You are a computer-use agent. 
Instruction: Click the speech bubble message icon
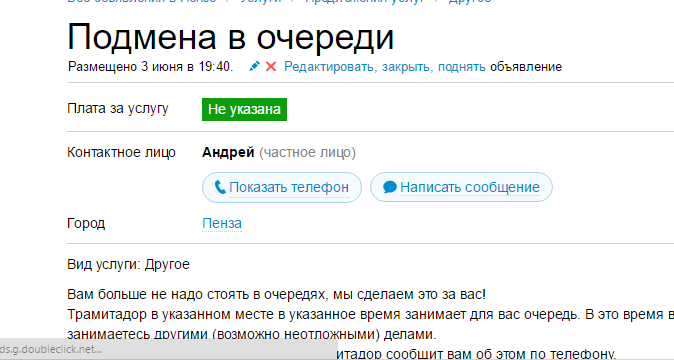pos(389,187)
